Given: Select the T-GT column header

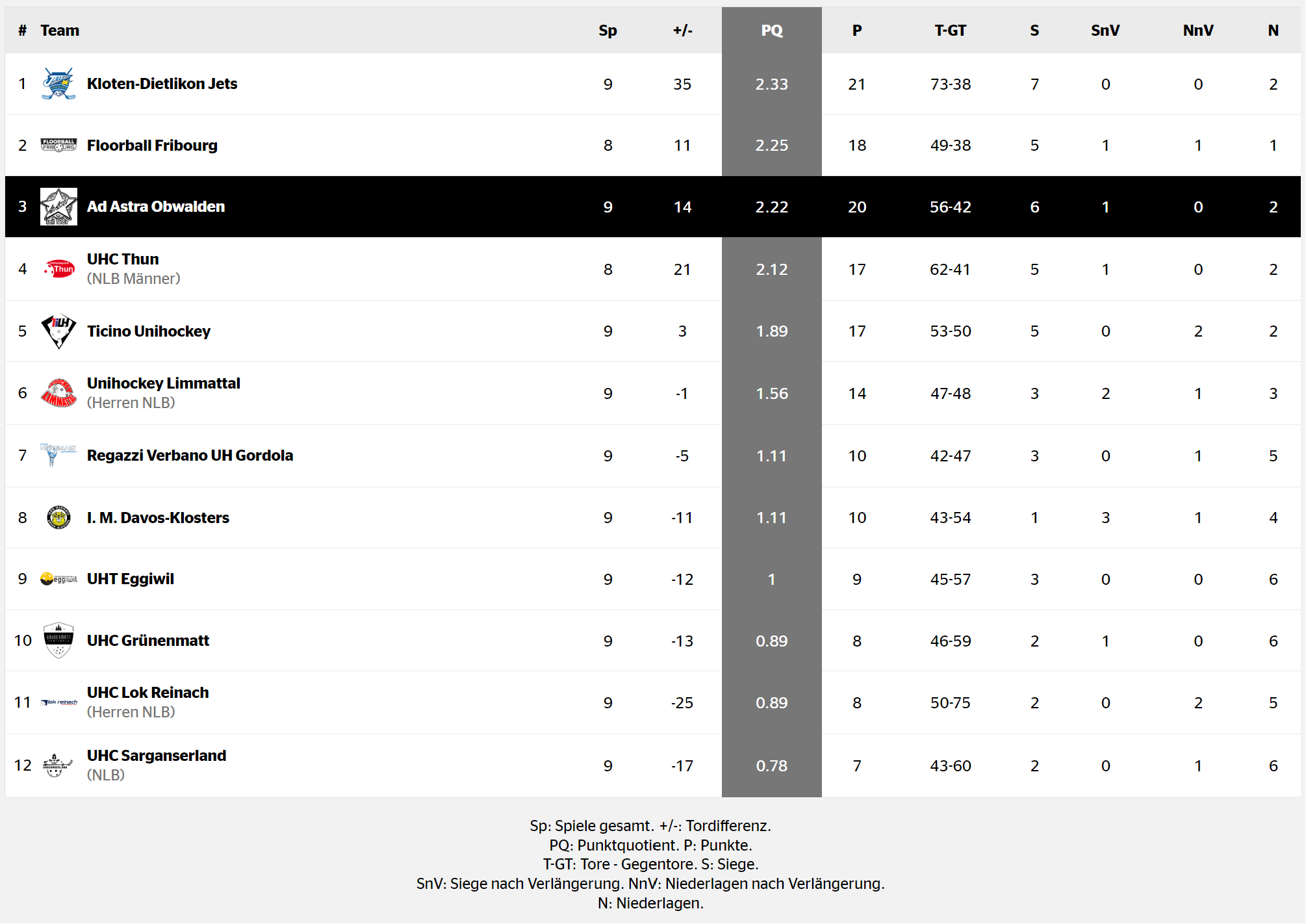Looking at the screenshot, I should pos(950,31).
